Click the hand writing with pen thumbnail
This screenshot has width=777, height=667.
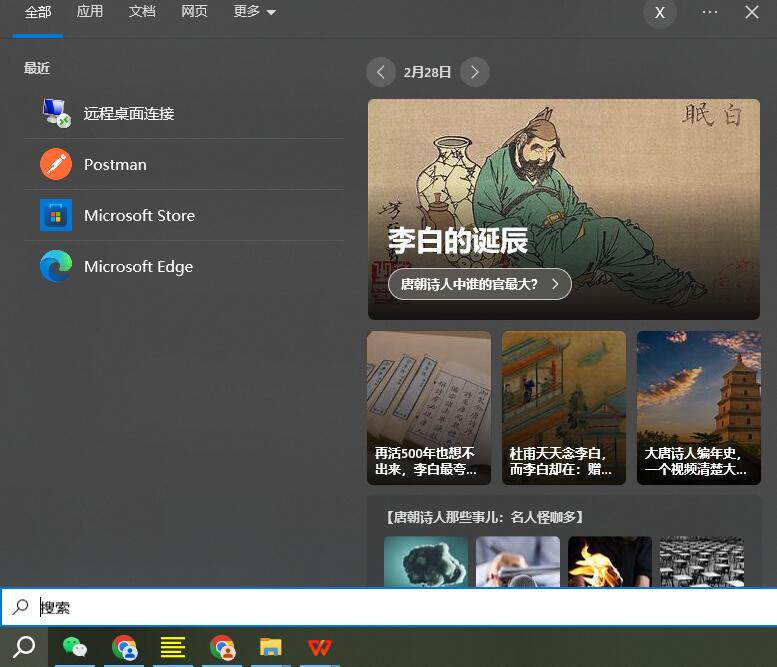point(518,561)
